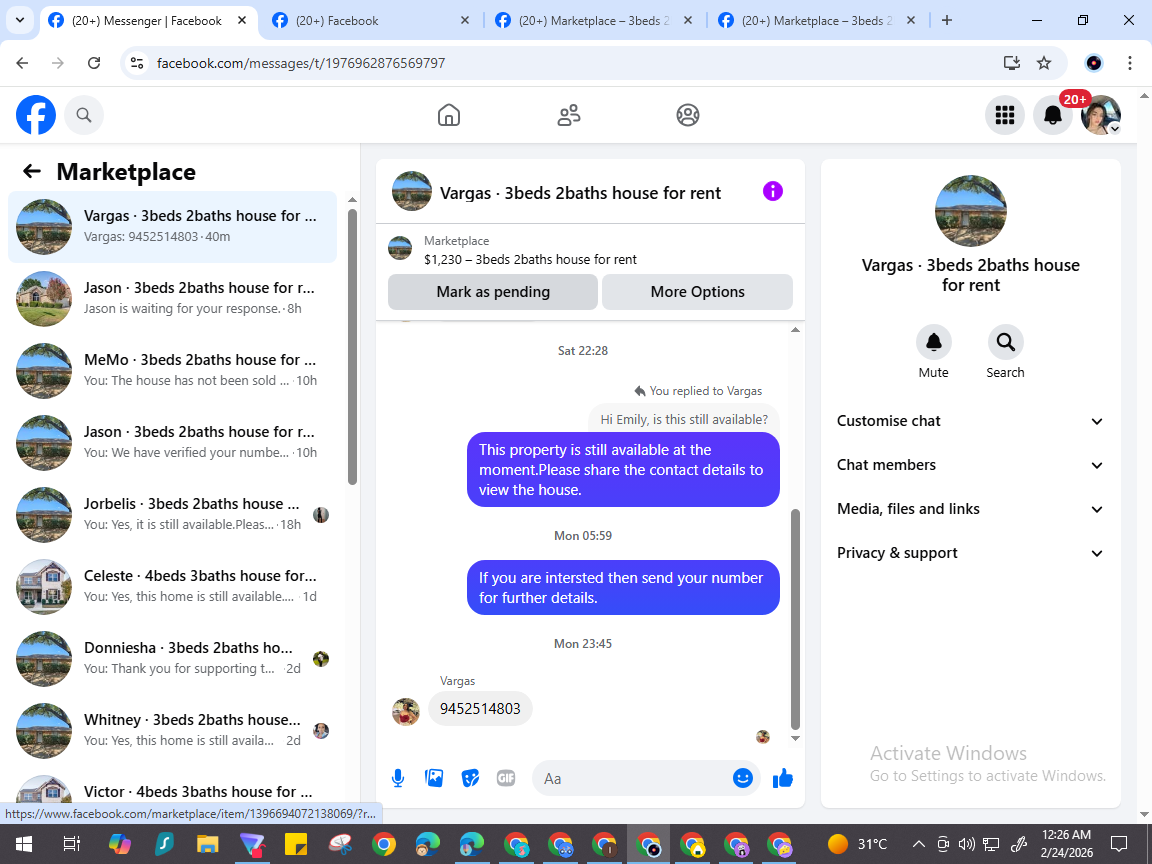Close the Messenger | Facebook tab
Image resolution: width=1152 pixels, height=864 pixels.
pyautogui.click(x=242, y=21)
